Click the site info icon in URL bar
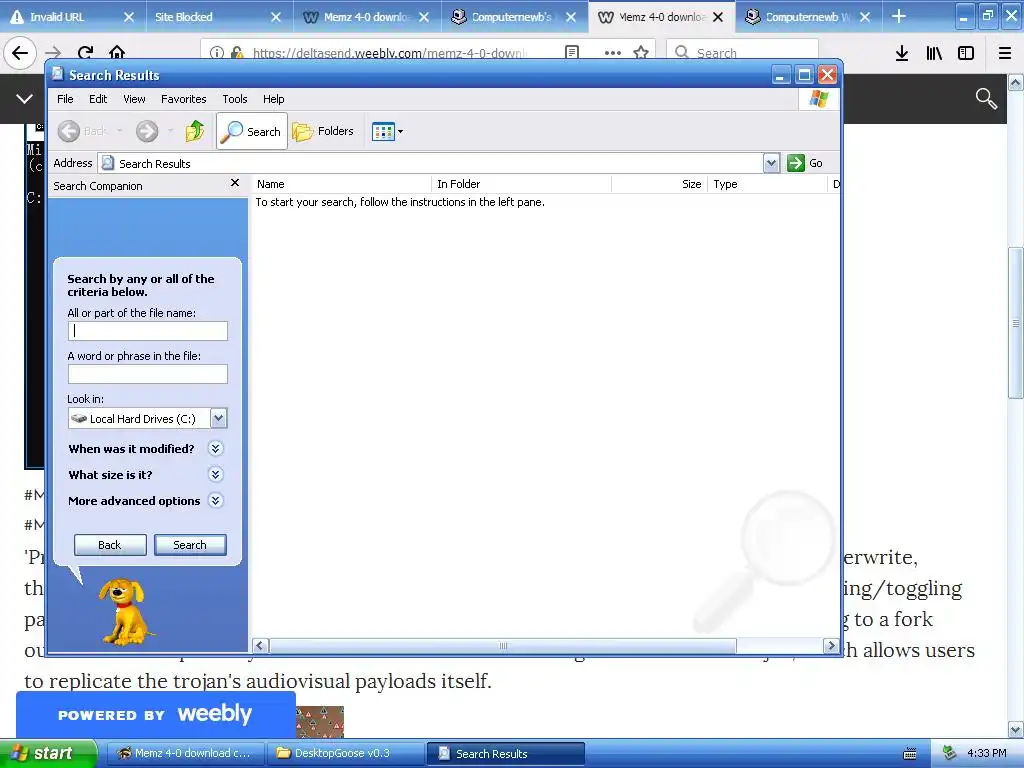The image size is (1024, 768). pos(217,53)
